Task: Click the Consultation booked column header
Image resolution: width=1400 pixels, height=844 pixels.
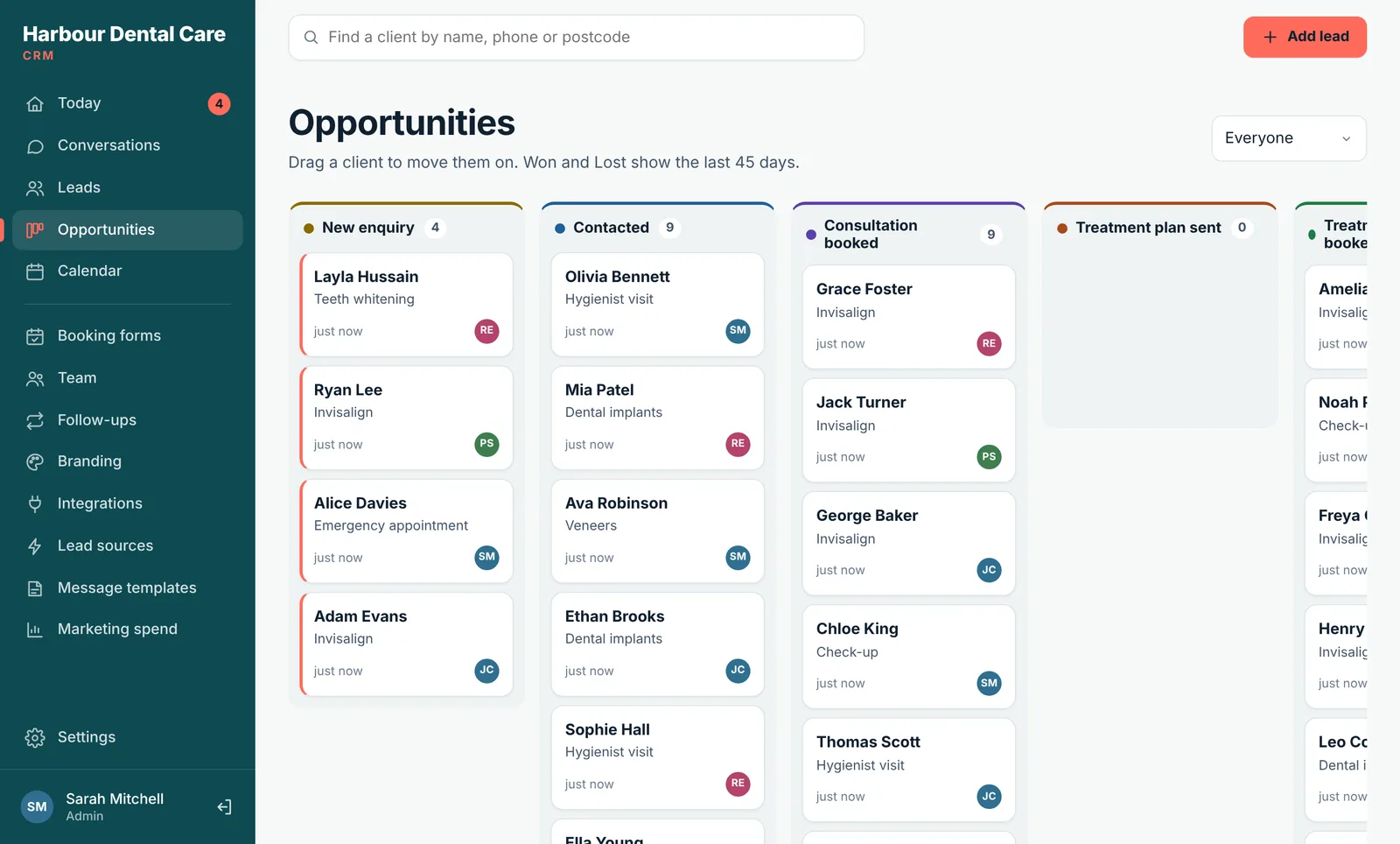Action: (x=908, y=234)
